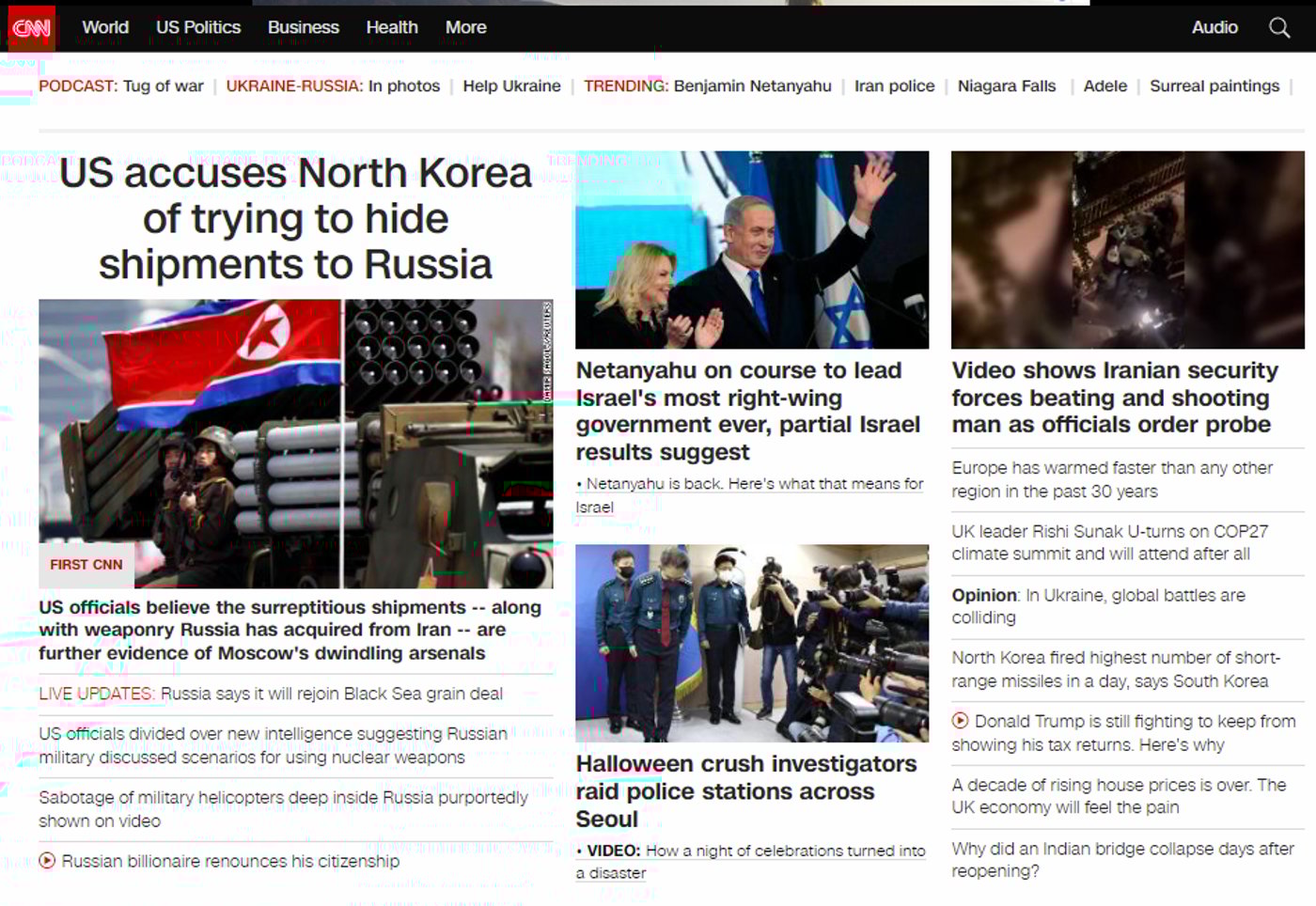Image resolution: width=1316 pixels, height=906 pixels.
Task: Open Live Updates Black Sea grain deal
Action: (x=271, y=694)
